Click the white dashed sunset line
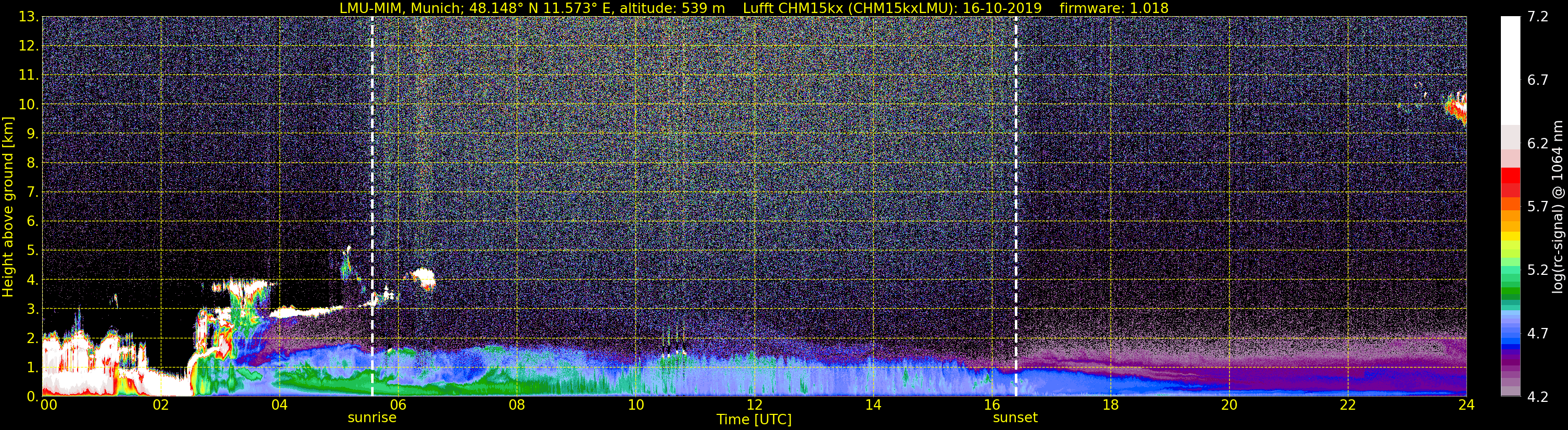Image resolution: width=1568 pixels, height=430 pixels. click(1016, 206)
